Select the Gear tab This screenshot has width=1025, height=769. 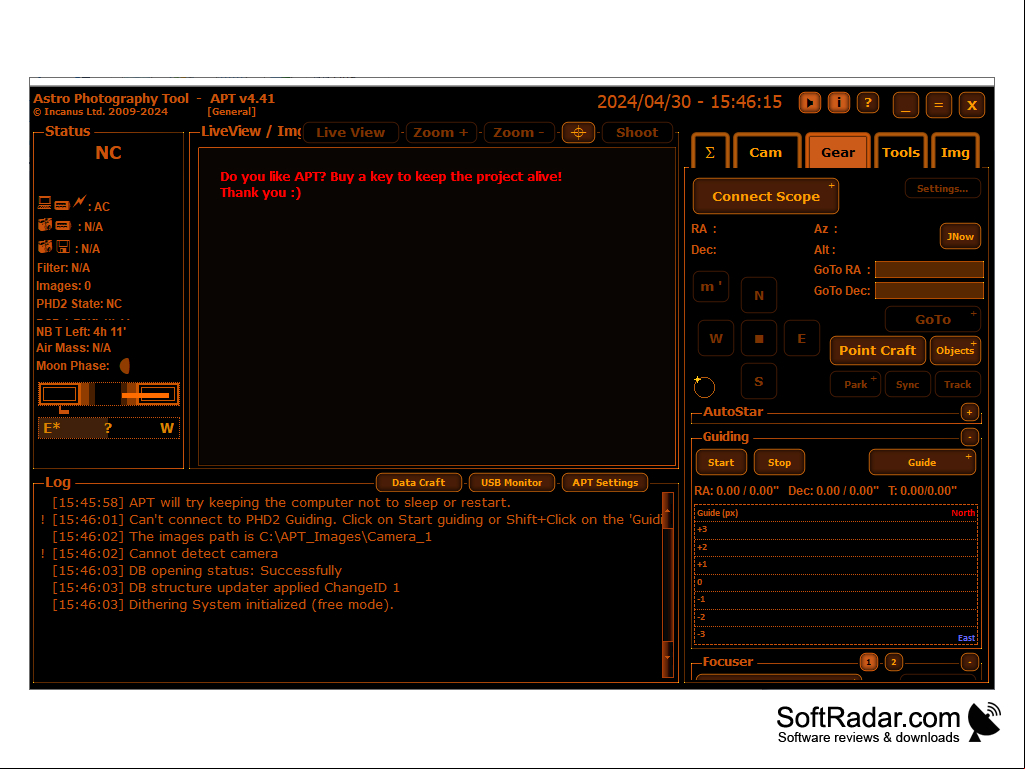[837, 152]
